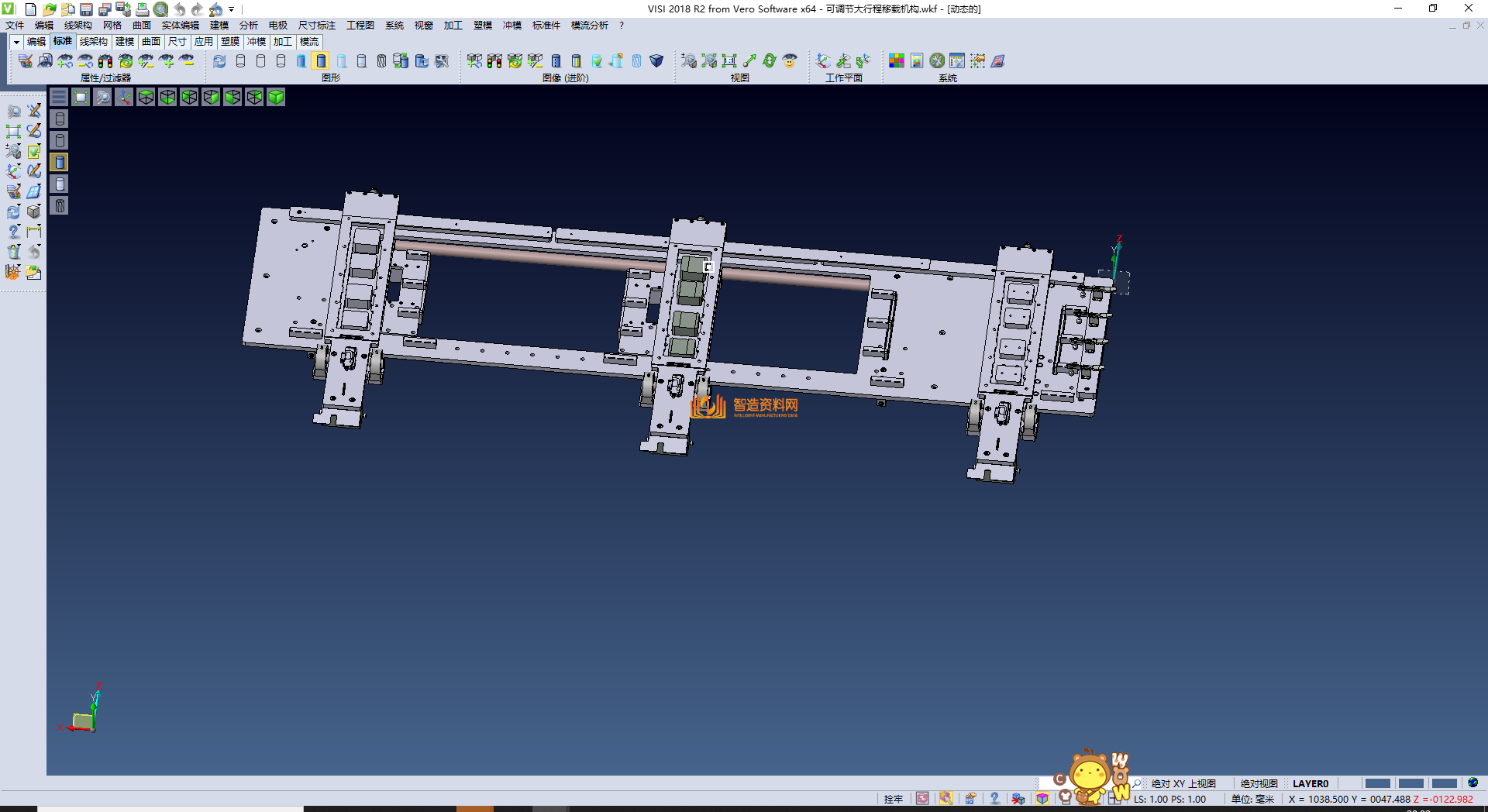The height and width of the screenshot is (812, 1488).
Task: Click the traffic light filter icon
Action: tap(105, 60)
